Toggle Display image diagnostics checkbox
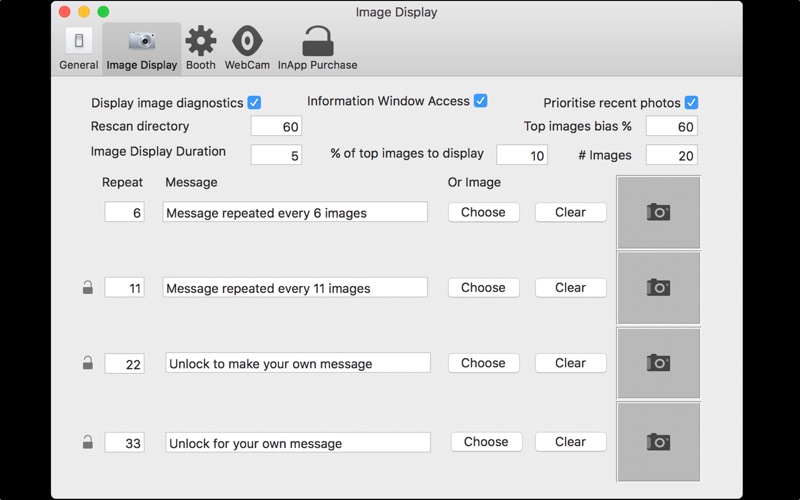800x500 pixels. point(254,103)
